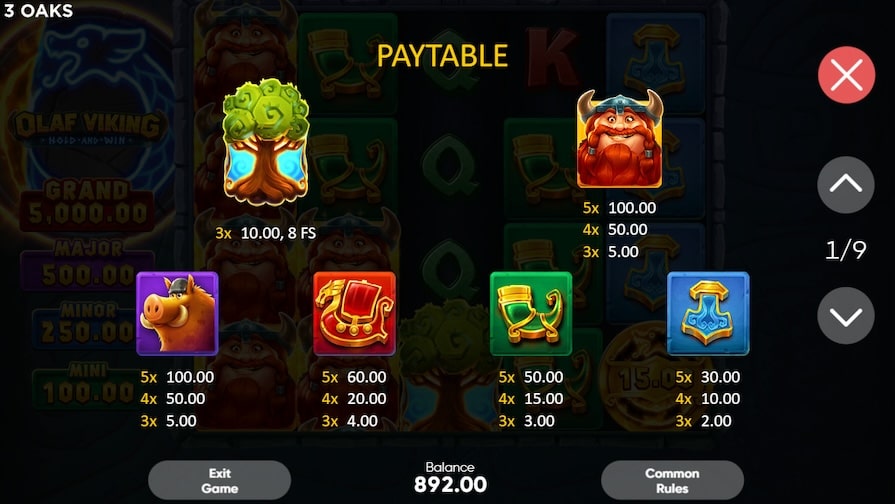Click the green tree scatter symbol
The width and height of the screenshot is (895, 504).
coord(265,142)
